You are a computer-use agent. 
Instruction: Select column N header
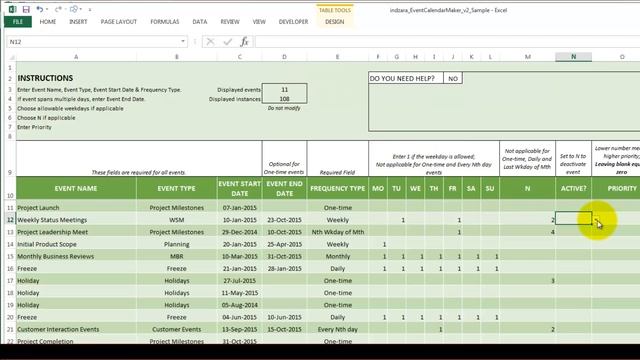tap(573, 57)
